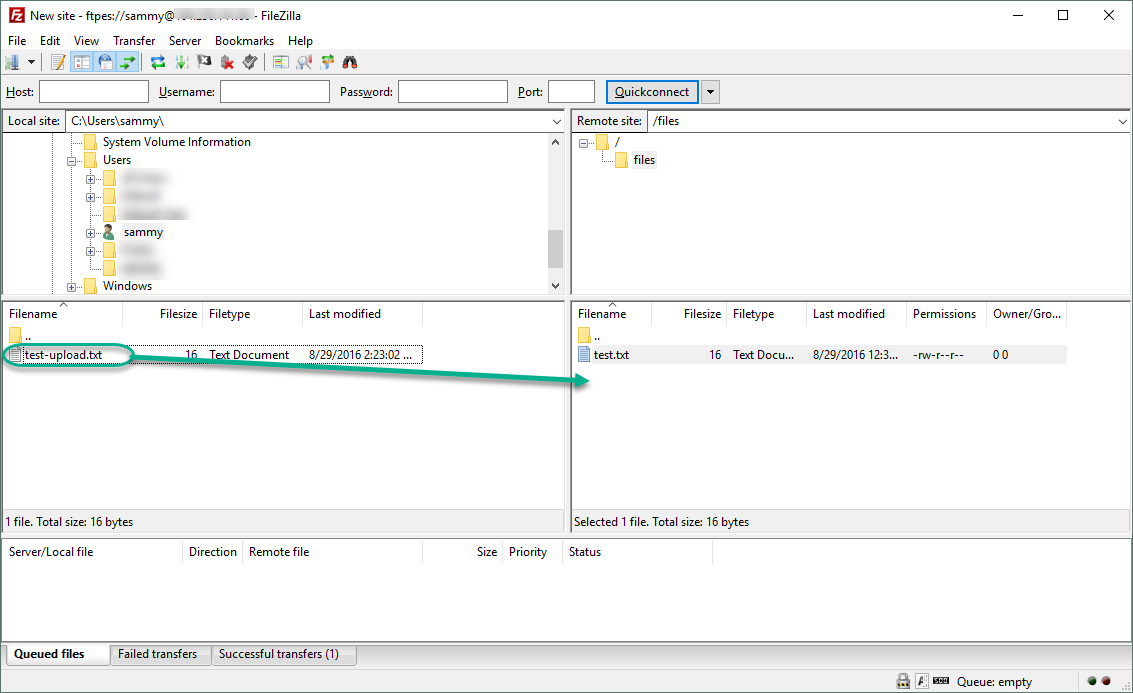Open the Remote site path dropdown
Image resolution: width=1133 pixels, height=693 pixels.
point(1122,121)
